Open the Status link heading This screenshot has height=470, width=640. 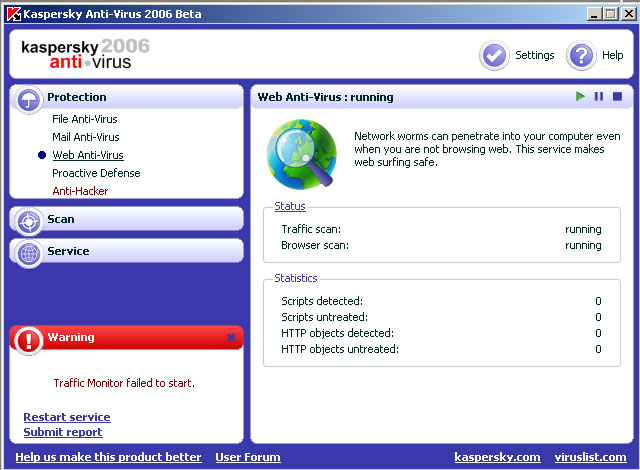tap(290, 206)
